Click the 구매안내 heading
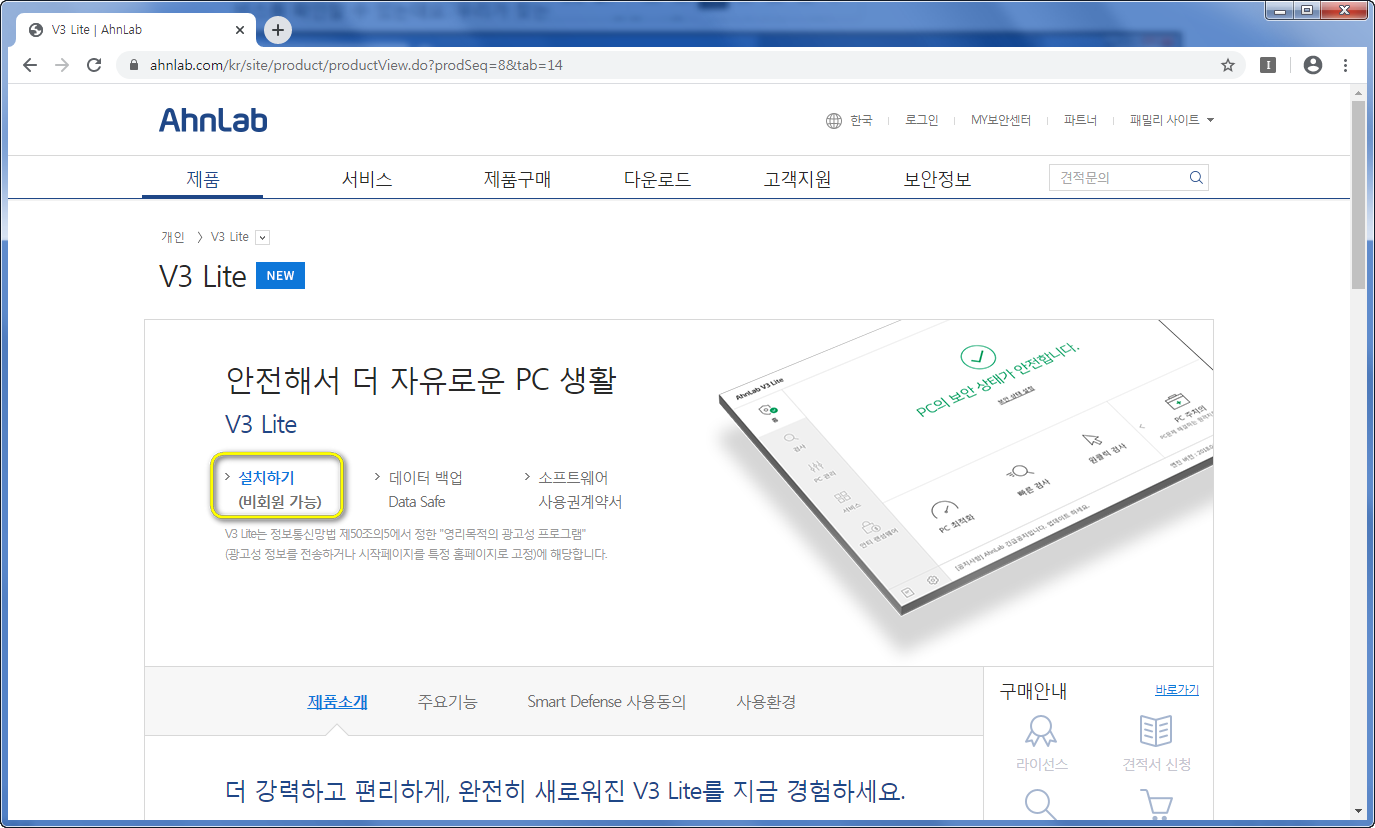Viewport: 1375px width, 828px height. point(1034,691)
